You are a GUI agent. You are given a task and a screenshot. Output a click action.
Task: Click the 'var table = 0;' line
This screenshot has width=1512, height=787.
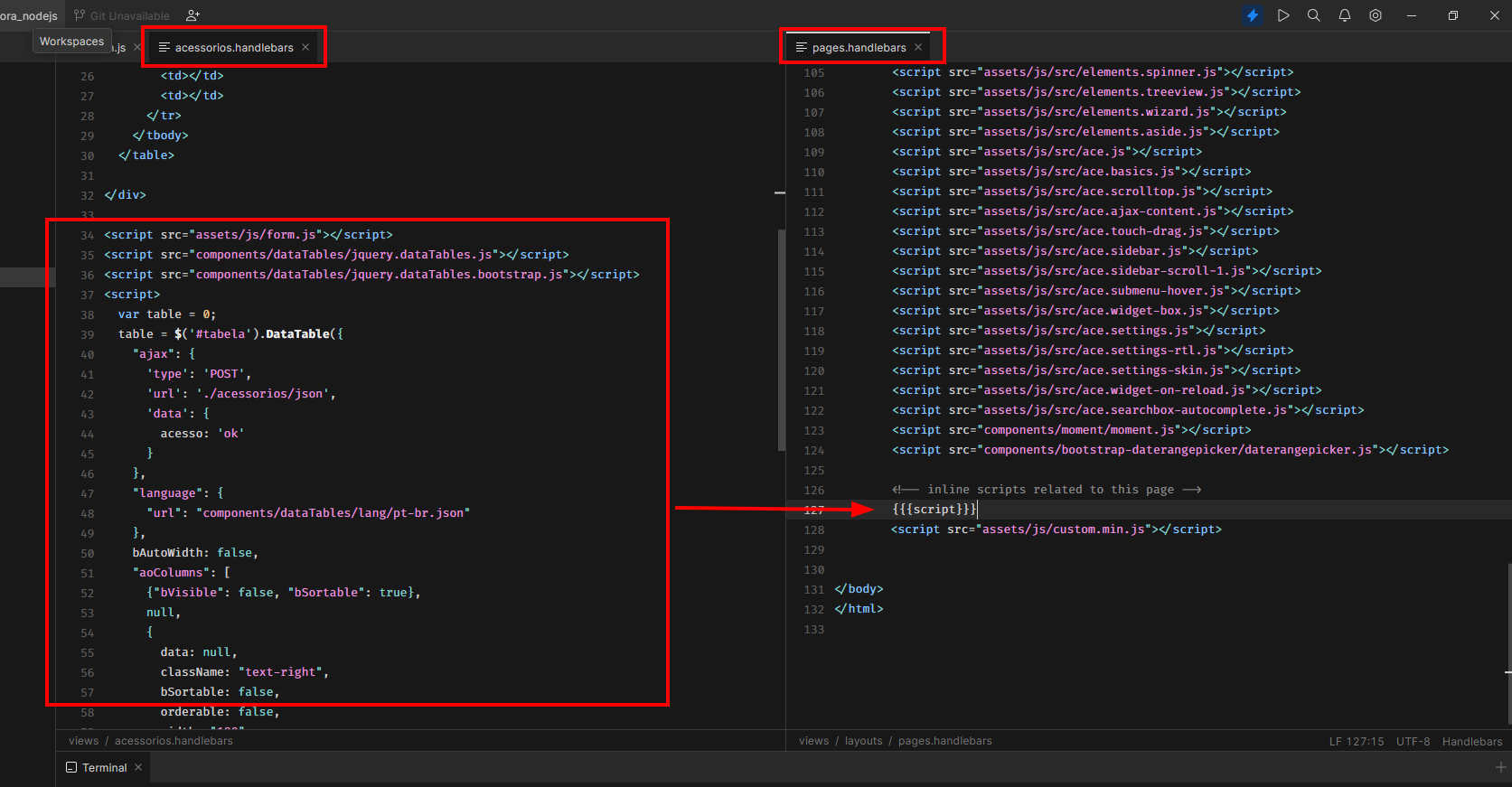click(x=167, y=314)
